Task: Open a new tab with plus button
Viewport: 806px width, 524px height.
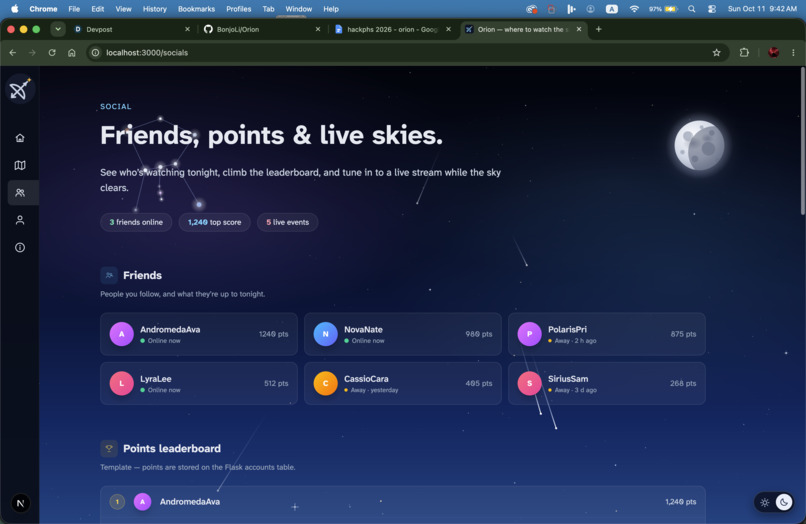Action: [598, 29]
